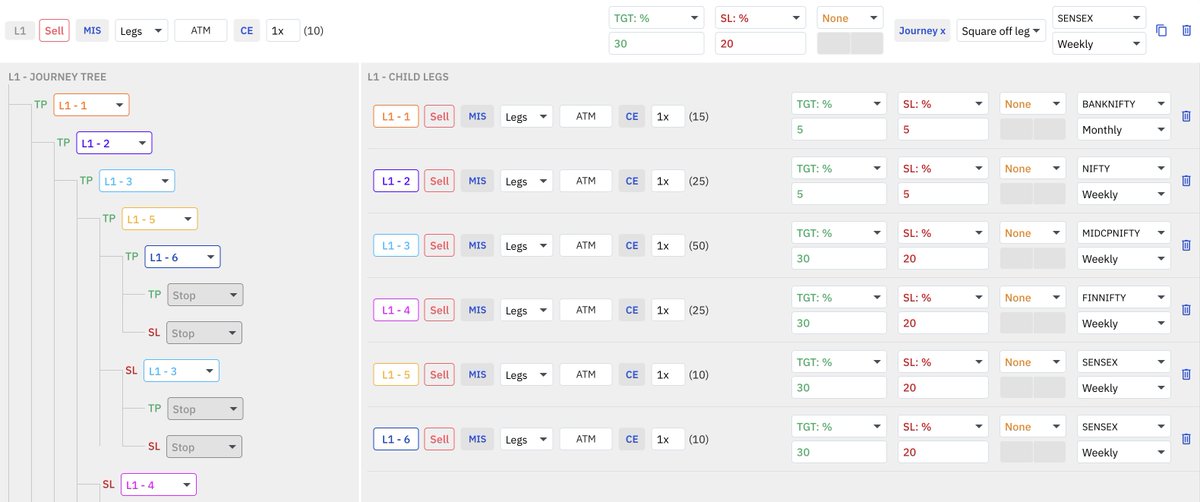Screen dimensions: 1200x502
Task: Open parent leg SL: % dropdown
Action: (761, 17)
